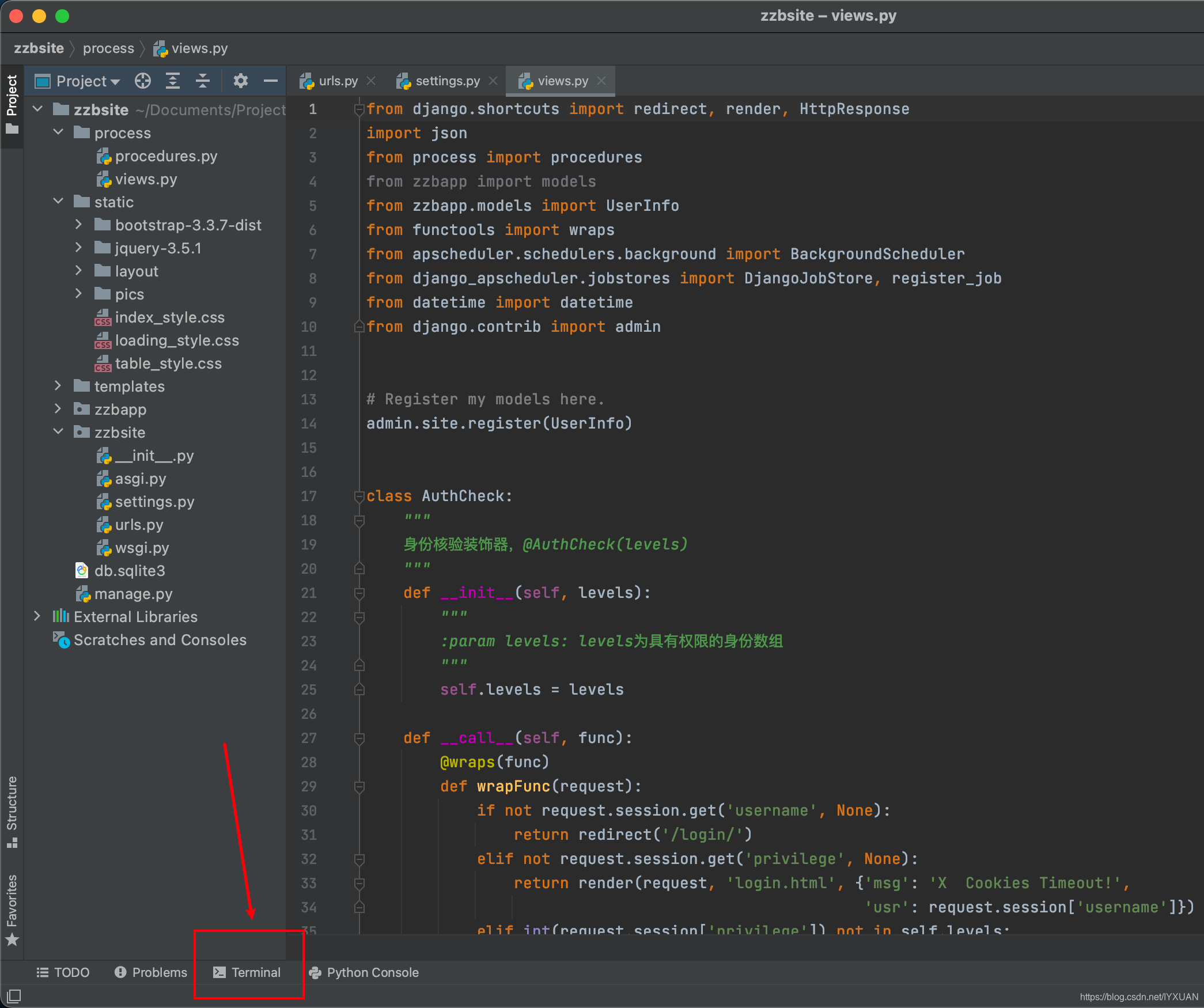Select index_style.css file
The width and height of the screenshot is (1204, 1008).
click(x=160, y=317)
